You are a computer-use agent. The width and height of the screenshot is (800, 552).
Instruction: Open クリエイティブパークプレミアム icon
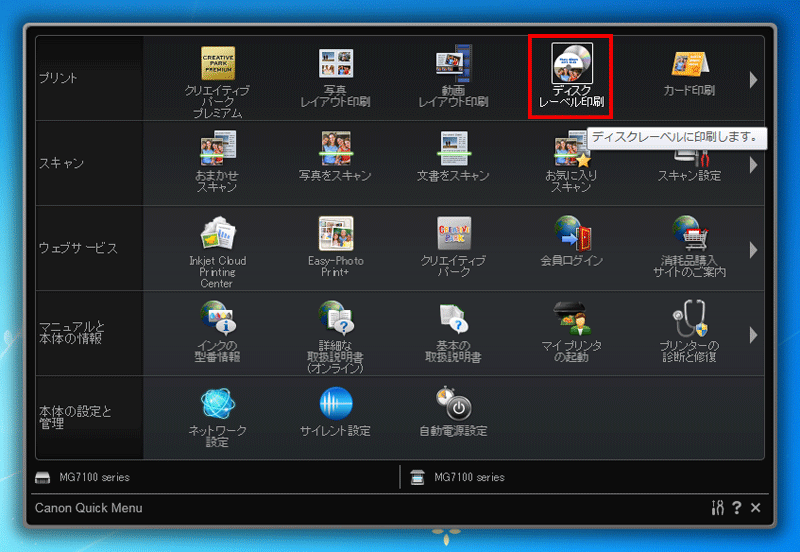click(x=217, y=81)
